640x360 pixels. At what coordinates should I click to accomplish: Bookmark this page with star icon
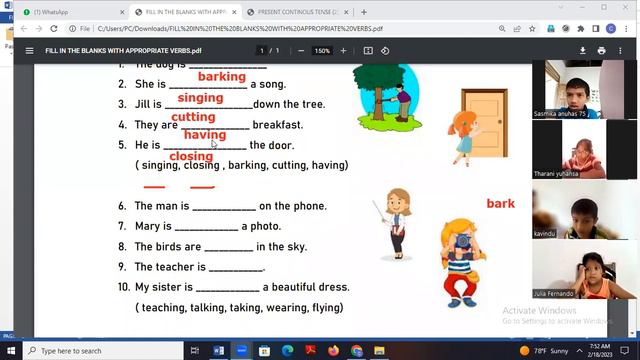click(532, 29)
